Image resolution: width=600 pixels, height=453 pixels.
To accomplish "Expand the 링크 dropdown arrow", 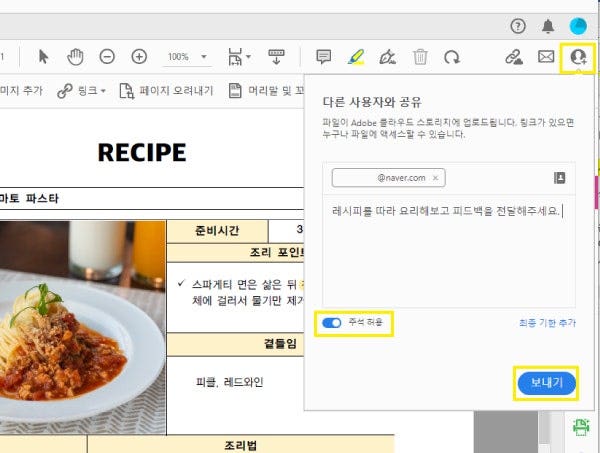I will point(103,91).
